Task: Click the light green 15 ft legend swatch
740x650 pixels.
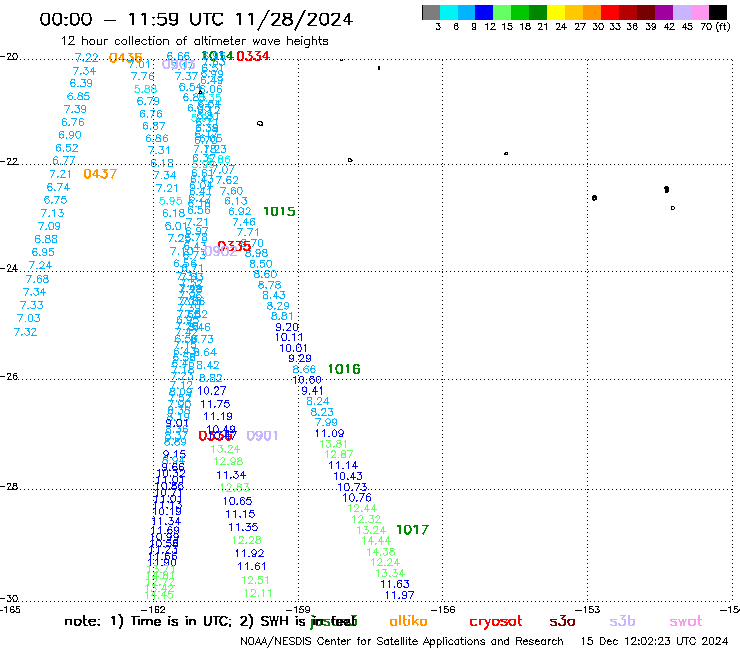Action: click(502, 12)
